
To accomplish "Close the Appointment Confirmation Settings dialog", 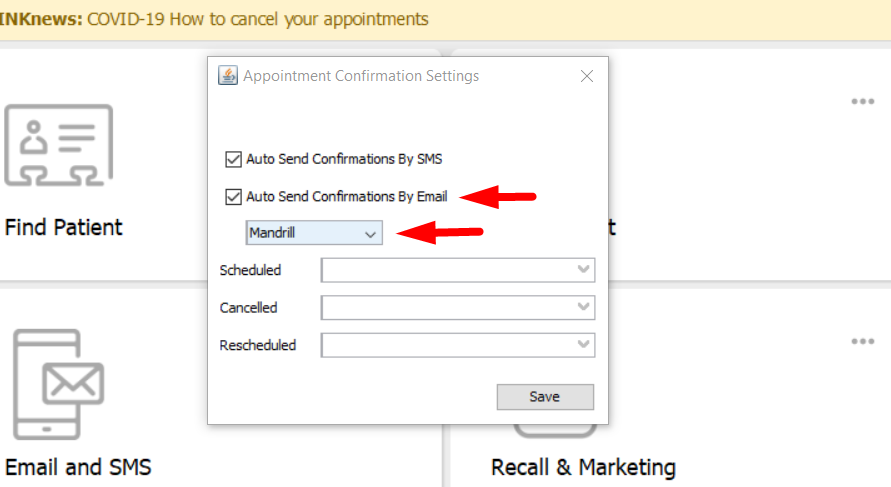I will [x=587, y=76].
